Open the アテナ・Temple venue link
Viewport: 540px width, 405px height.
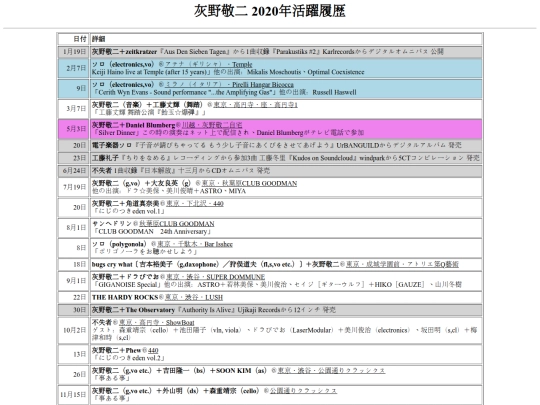(x=209, y=64)
